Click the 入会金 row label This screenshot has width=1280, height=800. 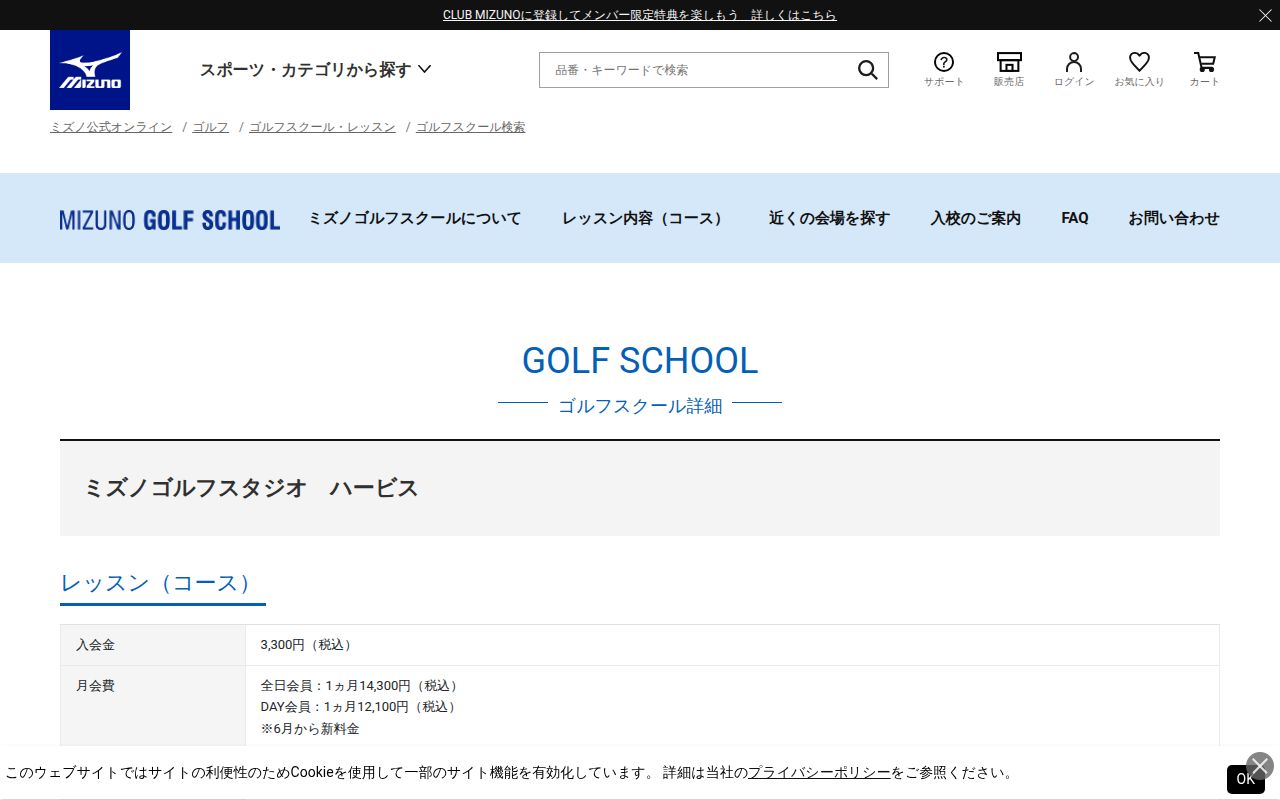tap(95, 645)
